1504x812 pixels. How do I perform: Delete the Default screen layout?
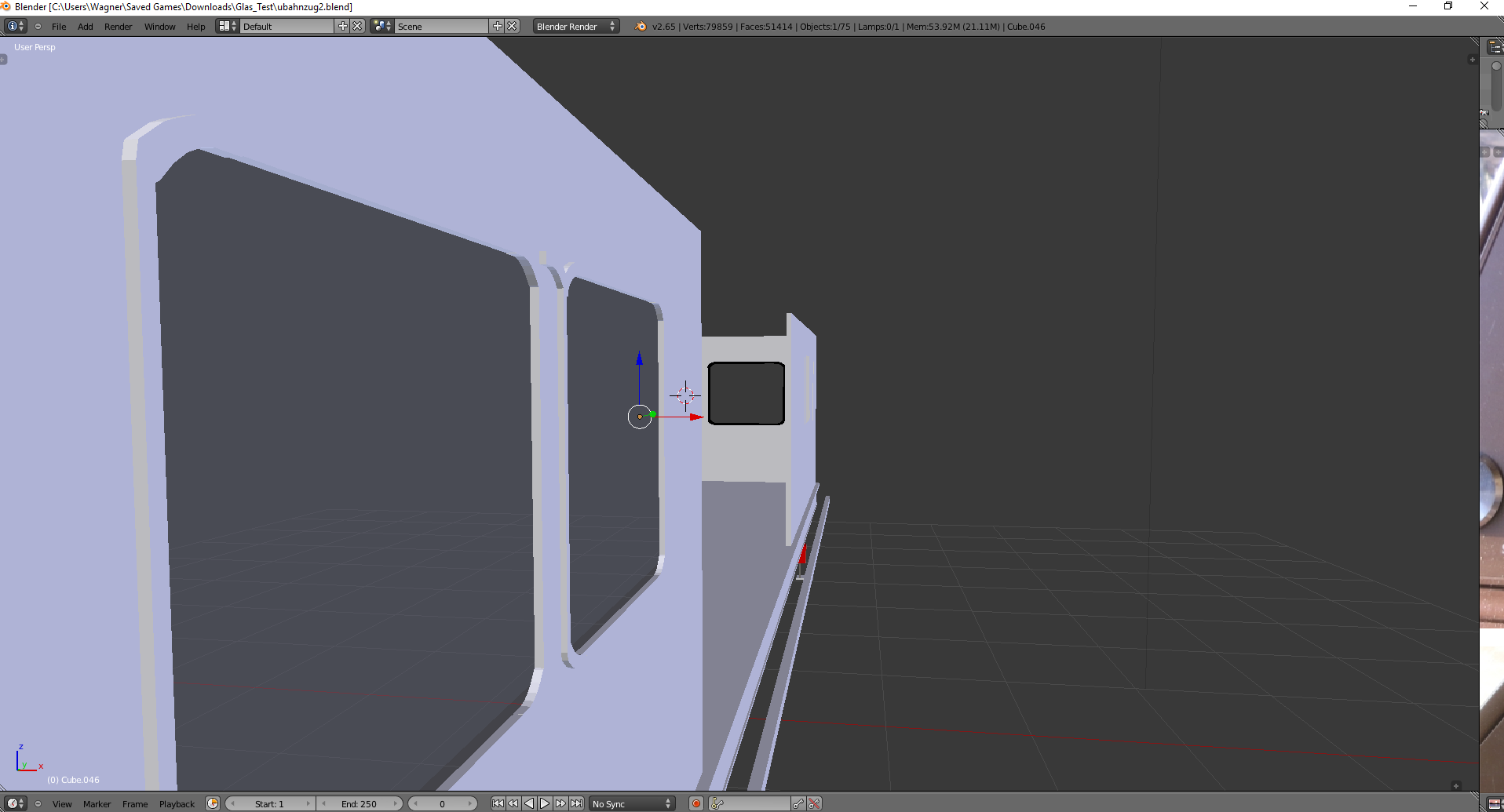pos(357,26)
